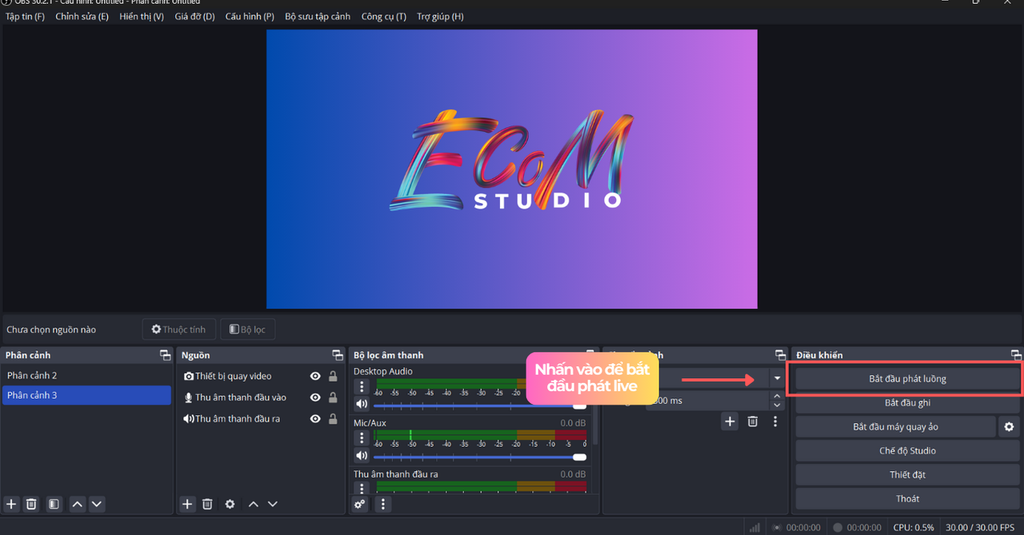Open virtual camera settings gear
Image resolution: width=1024 pixels, height=535 pixels.
(x=1009, y=427)
